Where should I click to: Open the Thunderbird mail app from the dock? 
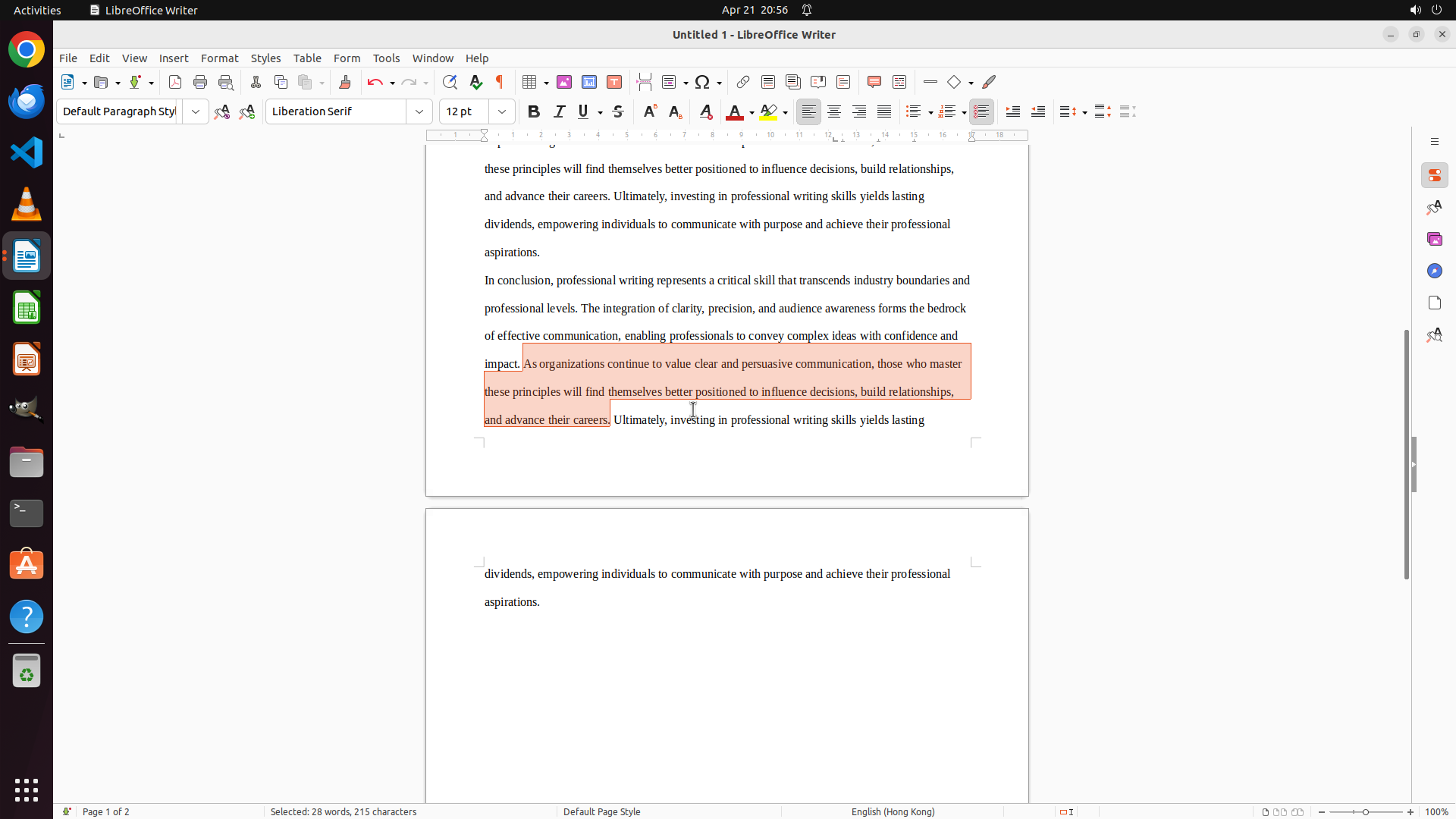(x=27, y=101)
